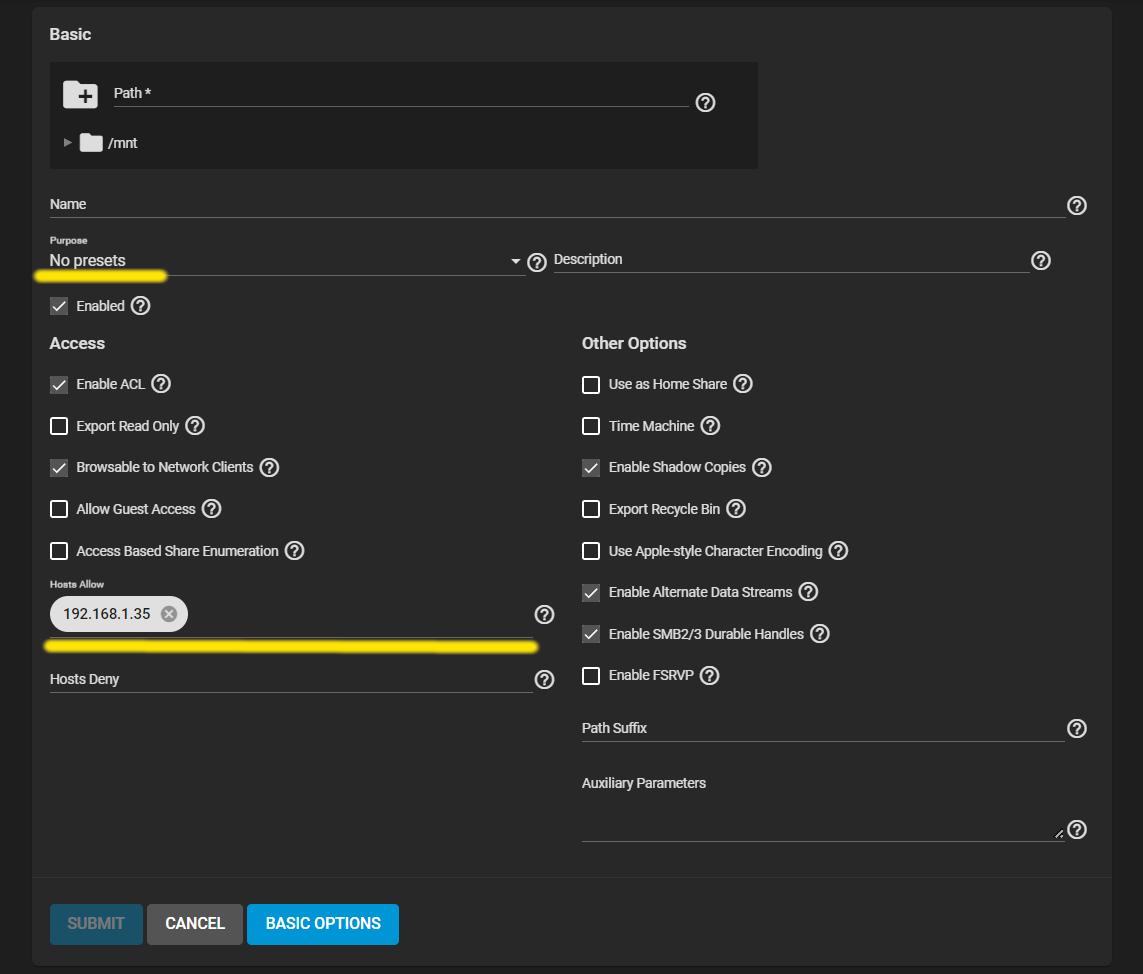Check Allow Guest Access
Screen dimensions: 1143x974
click(x=59, y=509)
